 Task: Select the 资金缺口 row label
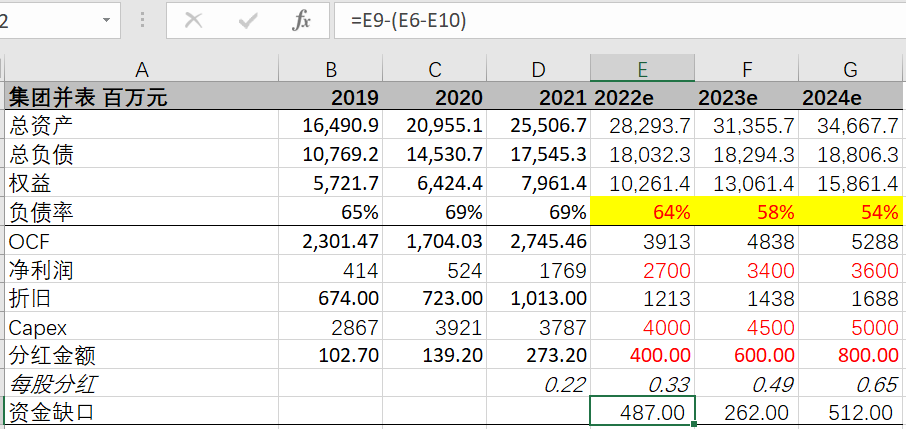(x=142, y=412)
